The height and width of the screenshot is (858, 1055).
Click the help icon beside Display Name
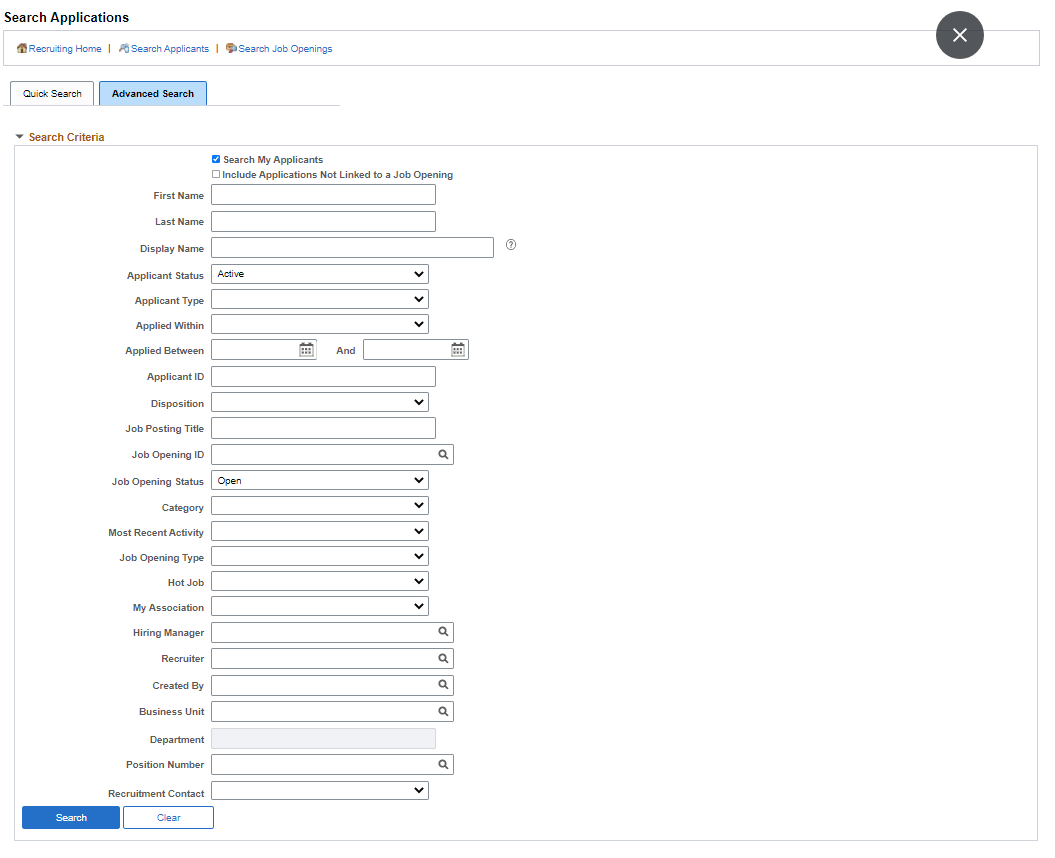point(511,244)
